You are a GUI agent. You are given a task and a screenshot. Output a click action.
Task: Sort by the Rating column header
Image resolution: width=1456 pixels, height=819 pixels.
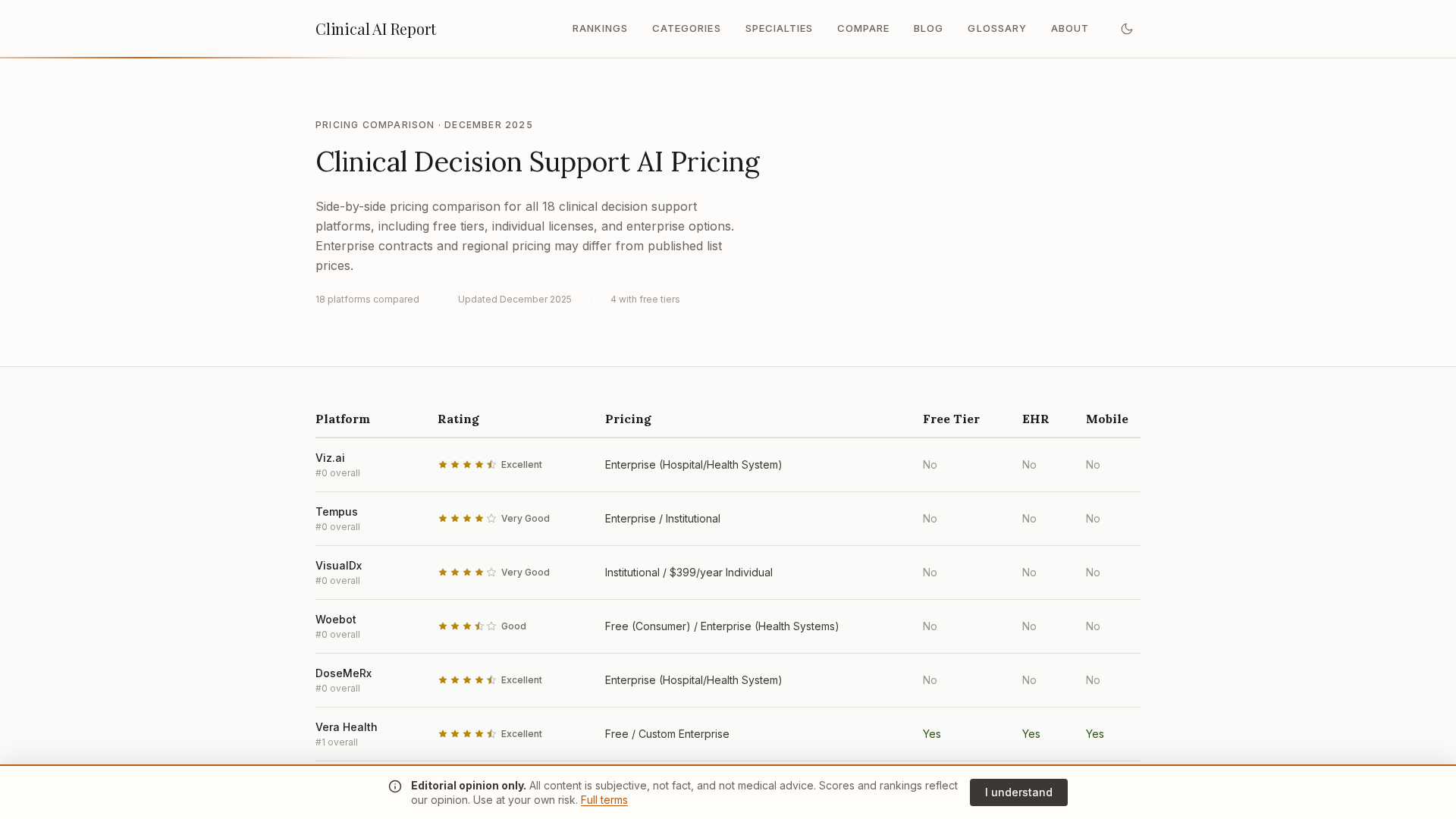coord(459,419)
